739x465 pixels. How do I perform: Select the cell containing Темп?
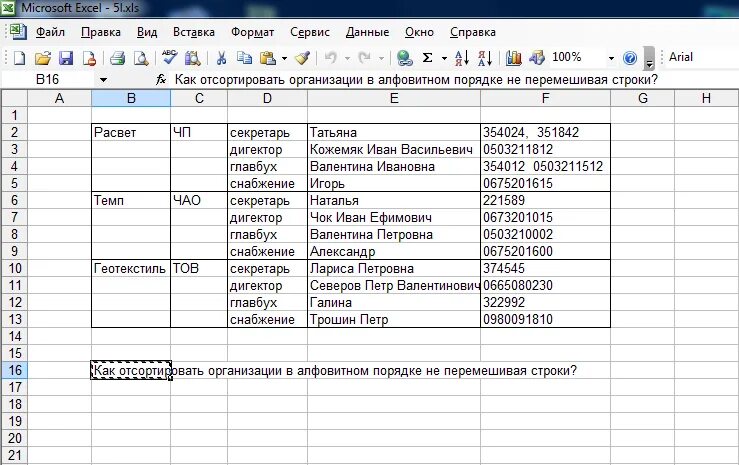(131, 200)
